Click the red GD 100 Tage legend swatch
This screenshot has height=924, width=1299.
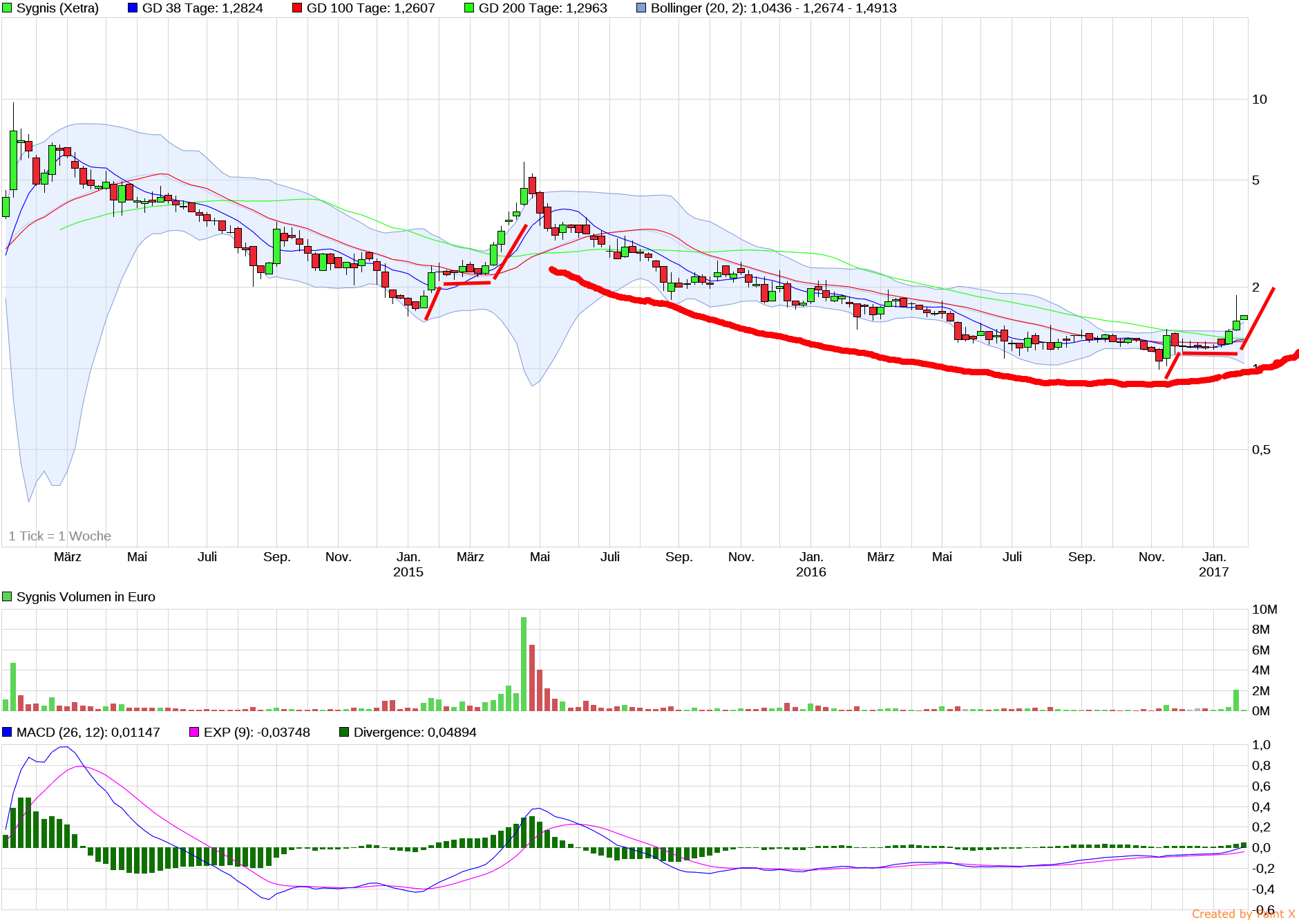(x=297, y=8)
